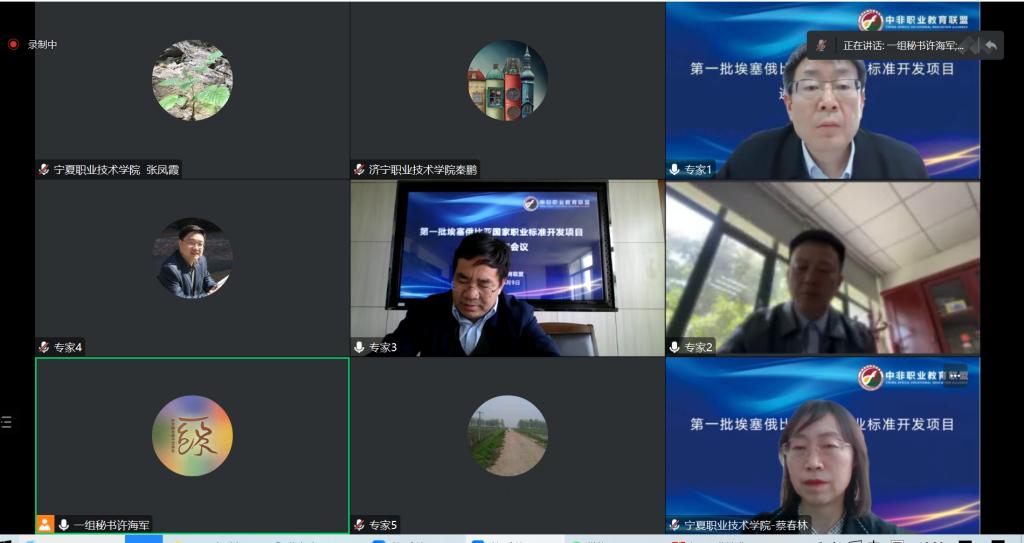The image size is (1024, 543).
Task: Click the muted mic icon beside 专家4
Action: click(44, 347)
